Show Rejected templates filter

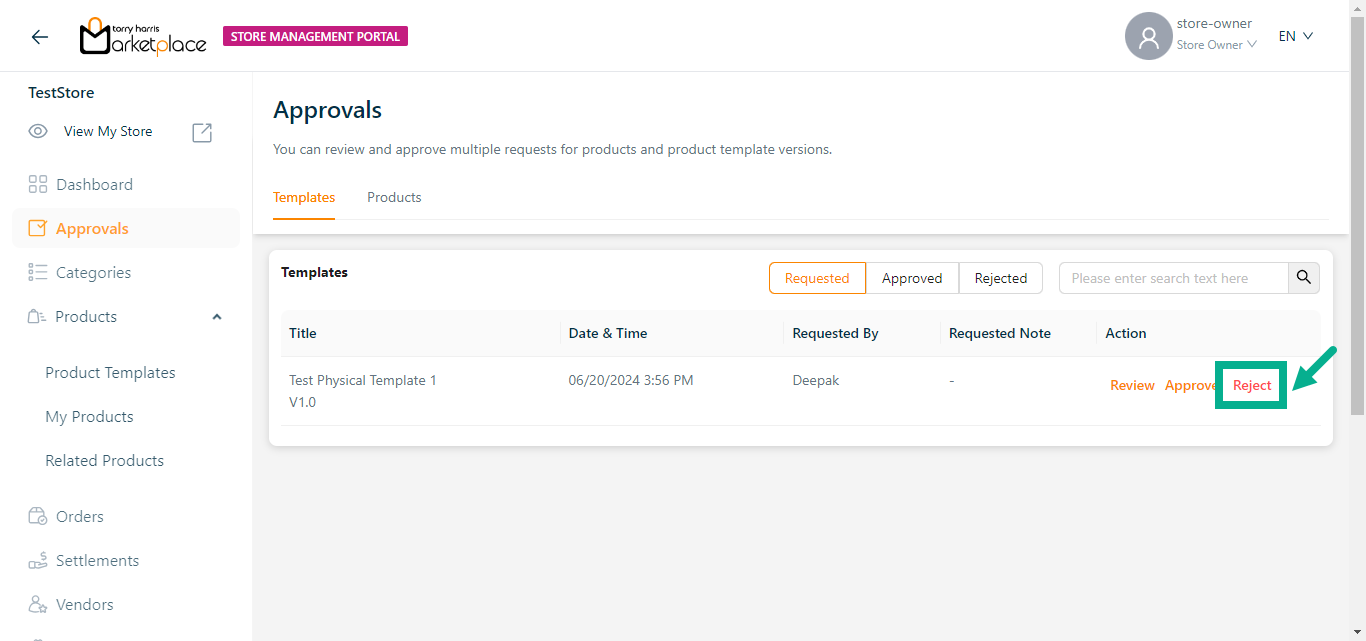click(1001, 278)
